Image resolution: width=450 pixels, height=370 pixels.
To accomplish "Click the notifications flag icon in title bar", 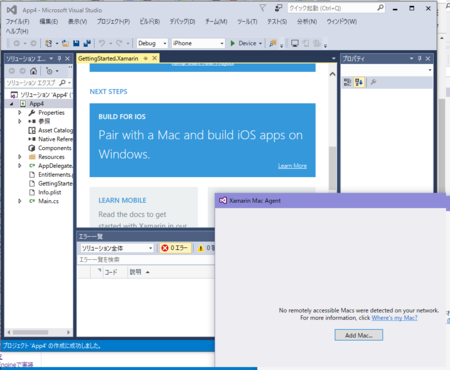I will (x=263, y=8).
